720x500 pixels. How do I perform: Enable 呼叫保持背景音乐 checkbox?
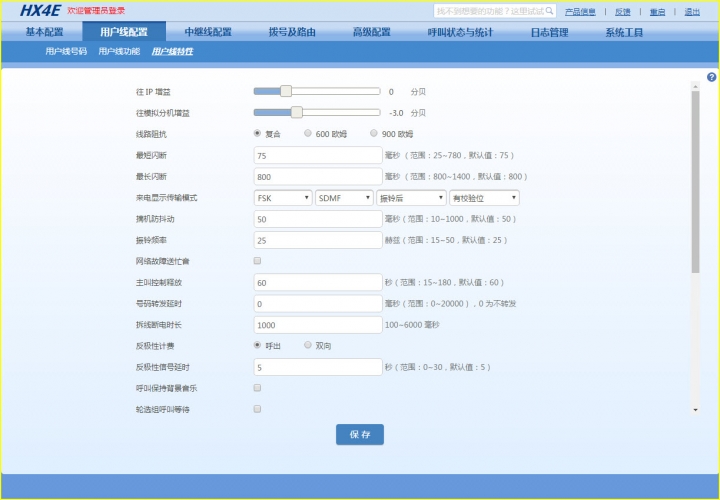(257, 388)
